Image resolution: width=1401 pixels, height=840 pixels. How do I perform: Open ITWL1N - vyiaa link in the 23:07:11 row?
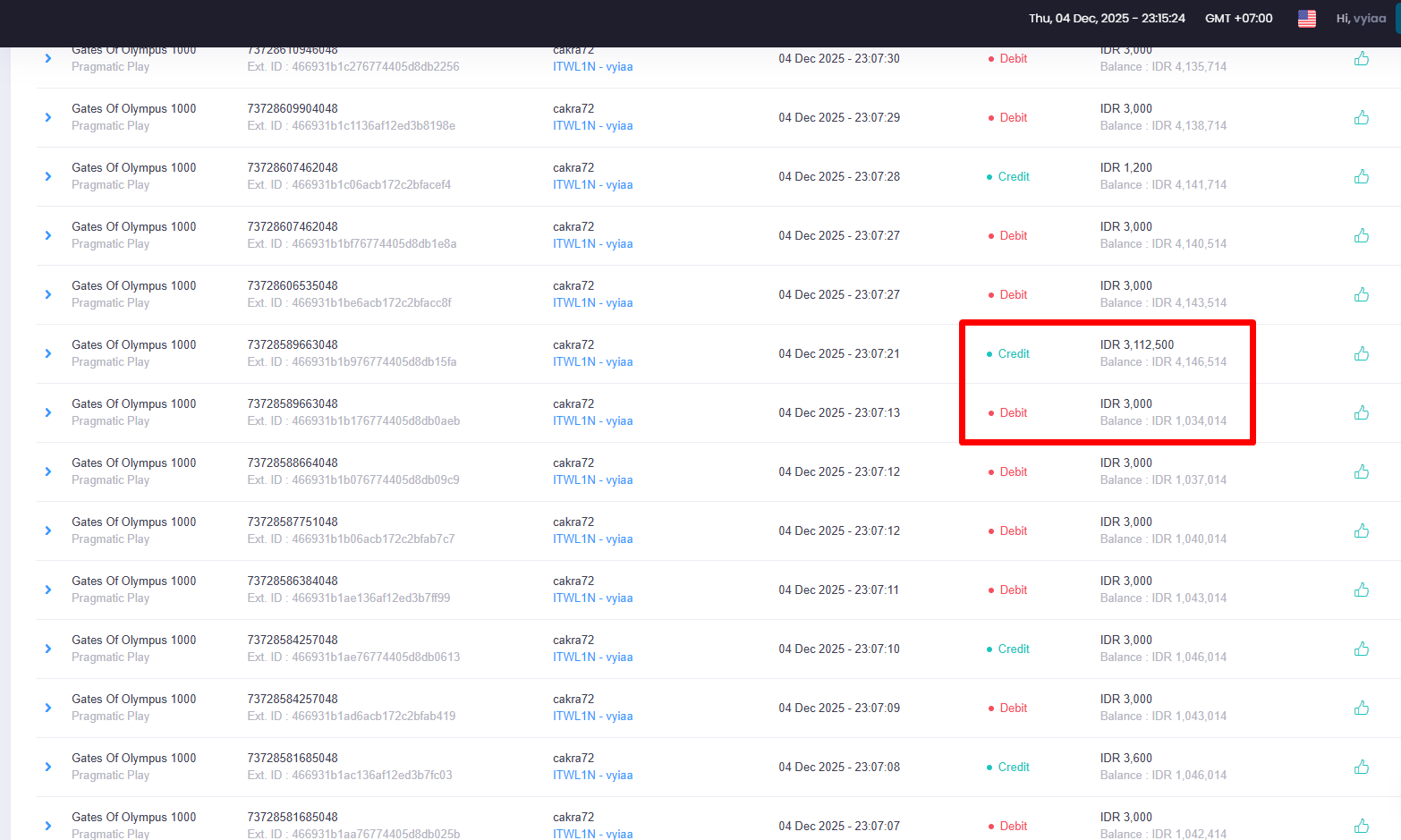[x=592, y=598]
